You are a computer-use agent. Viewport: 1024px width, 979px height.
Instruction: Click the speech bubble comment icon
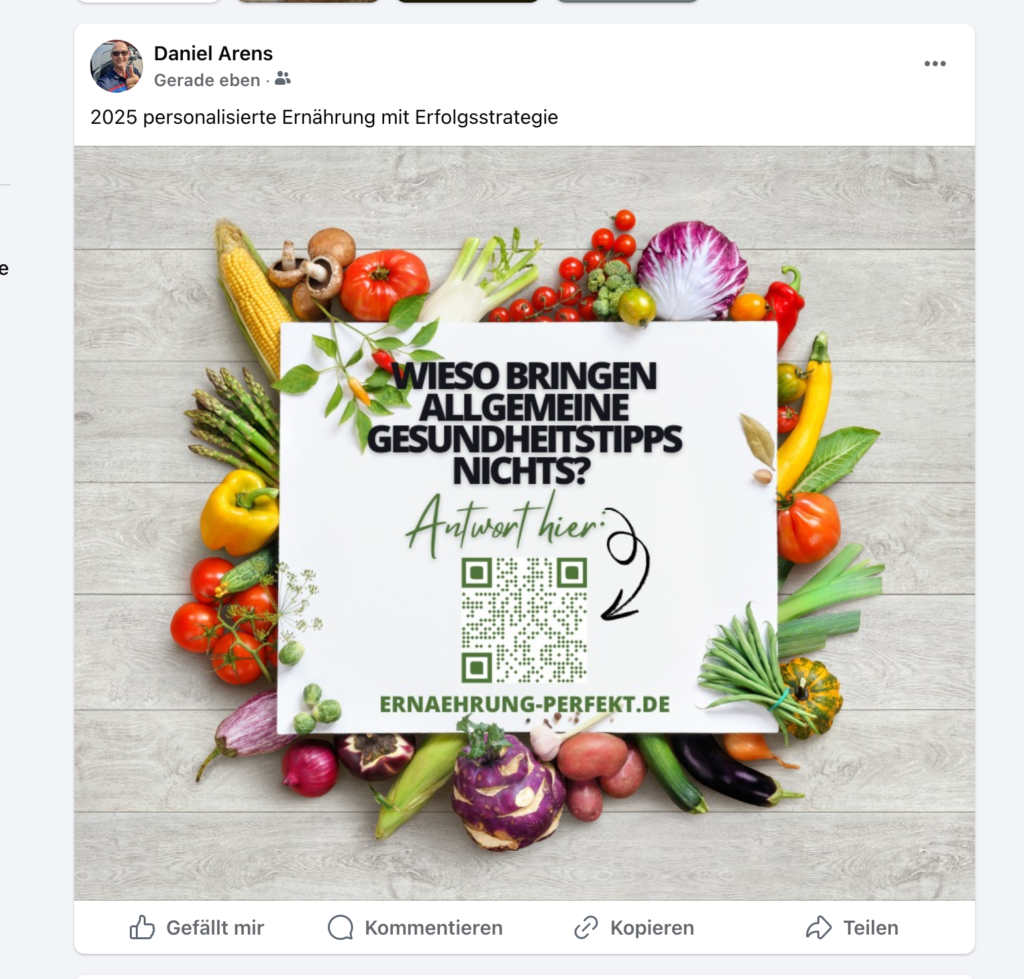pyautogui.click(x=340, y=927)
